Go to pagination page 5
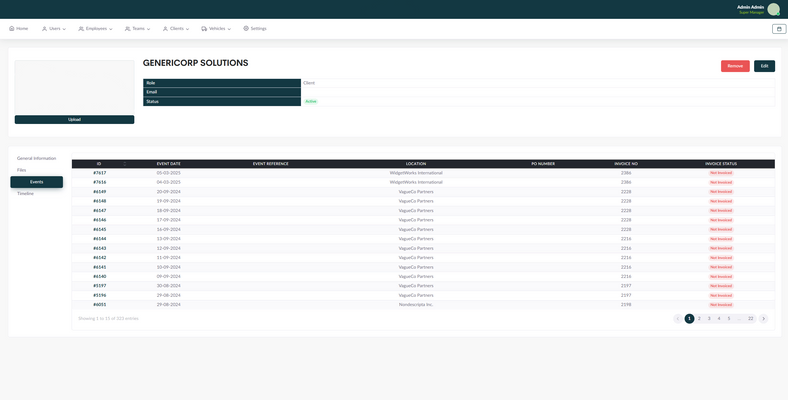 729,319
